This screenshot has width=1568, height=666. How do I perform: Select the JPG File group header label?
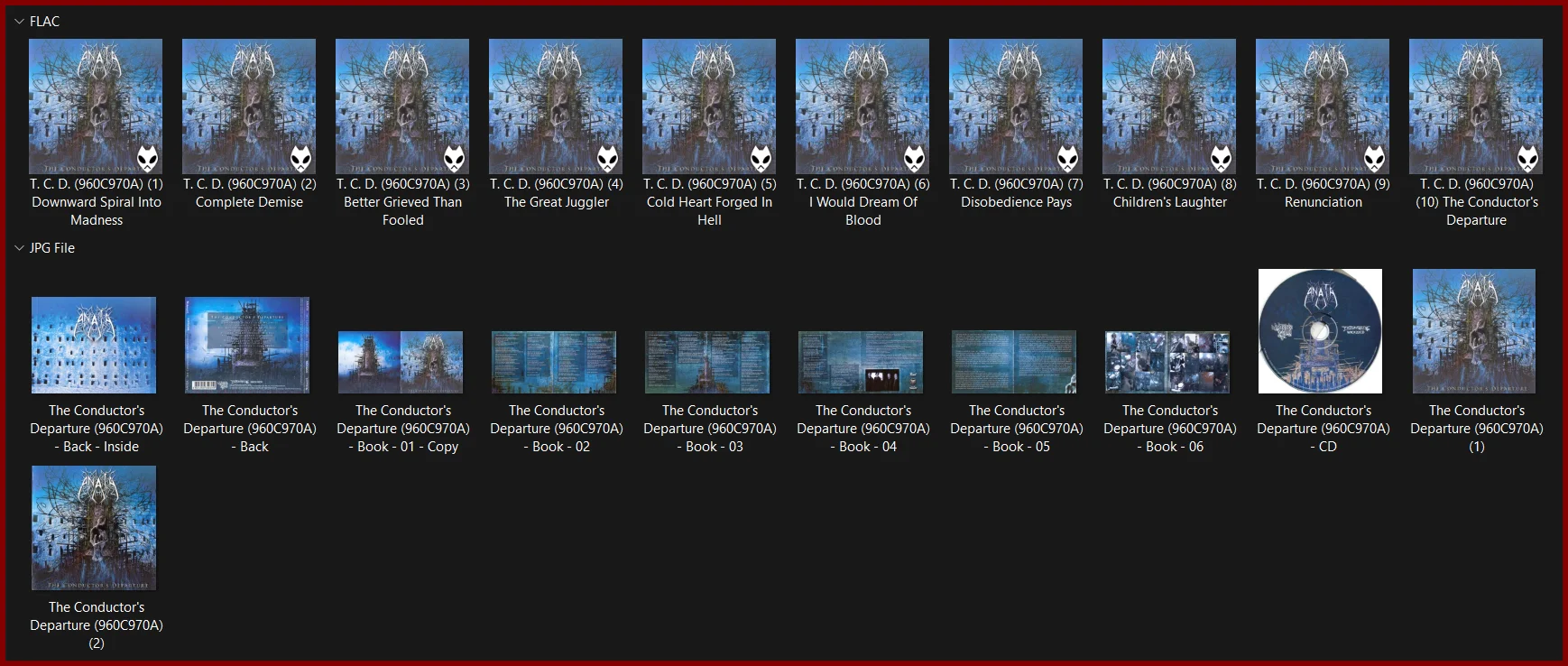pos(52,248)
